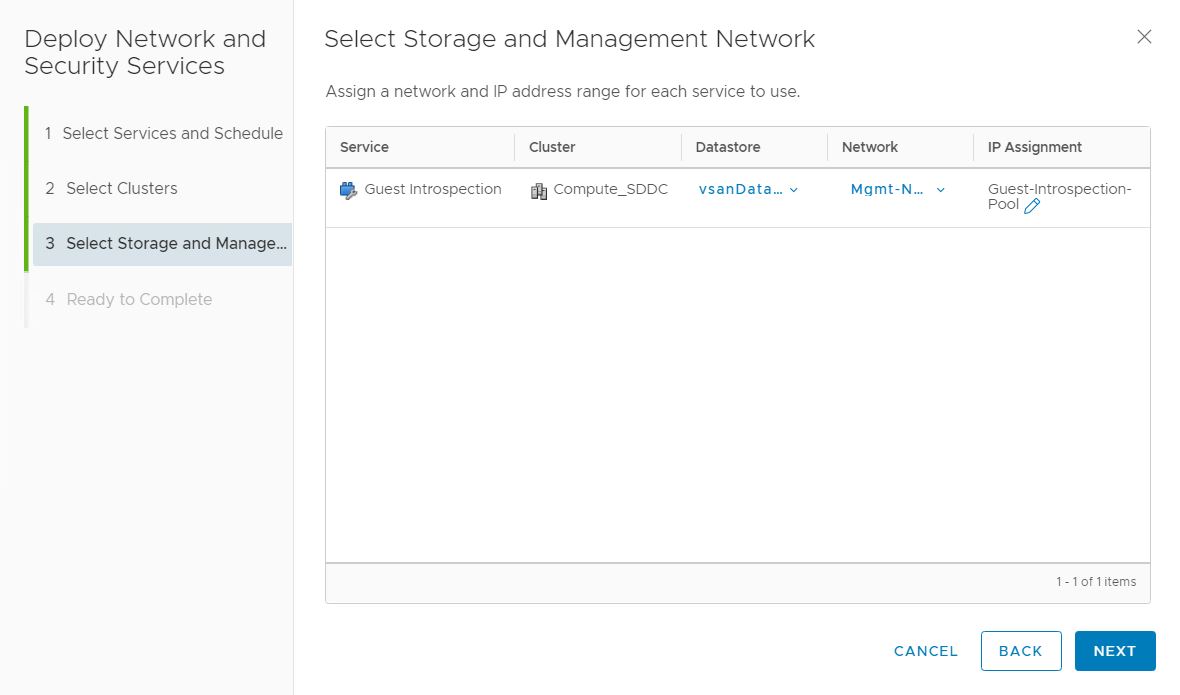
Task: Edit the IP pool via pencil icon
Action: [x=1032, y=206]
